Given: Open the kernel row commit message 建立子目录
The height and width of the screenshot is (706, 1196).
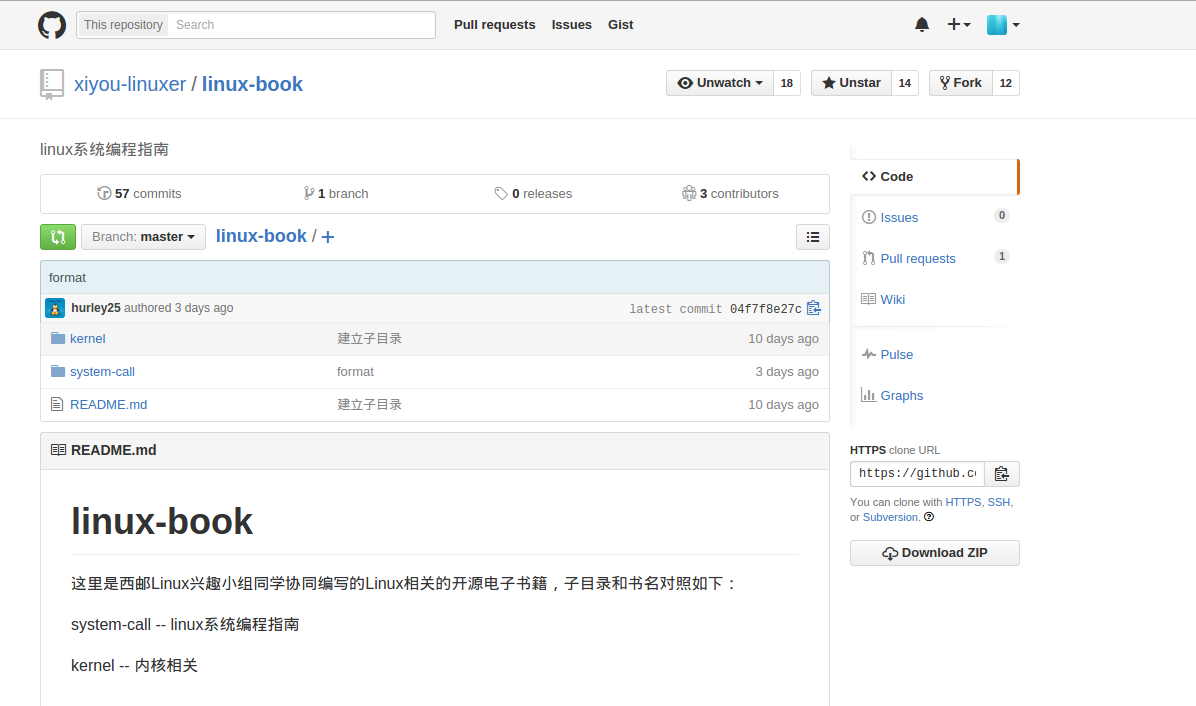Looking at the screenshot, I should point(369,339).
